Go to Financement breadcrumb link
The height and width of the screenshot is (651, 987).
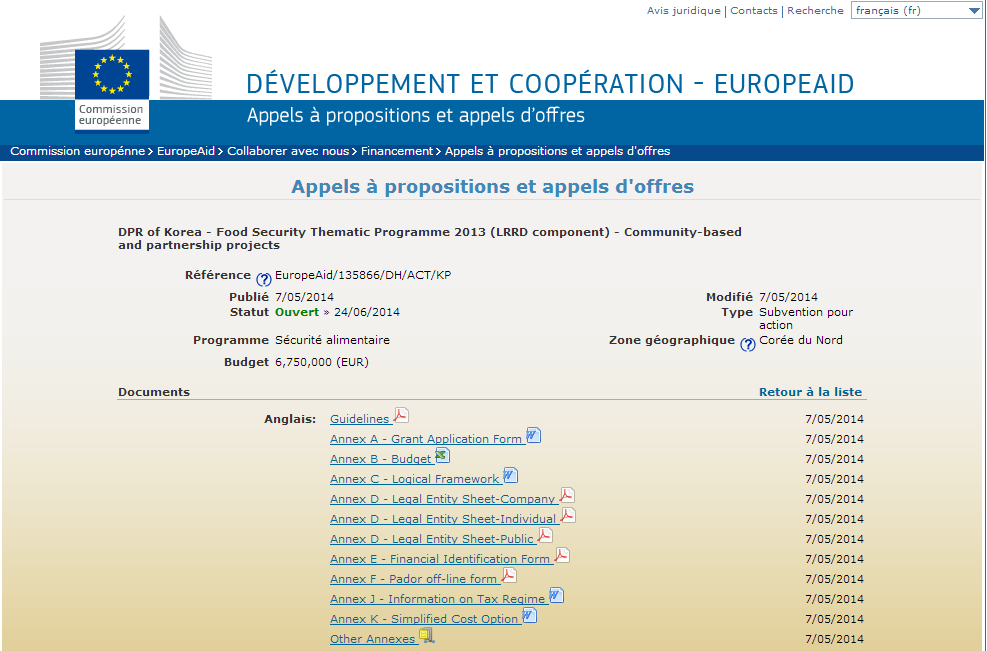[397, 151]
